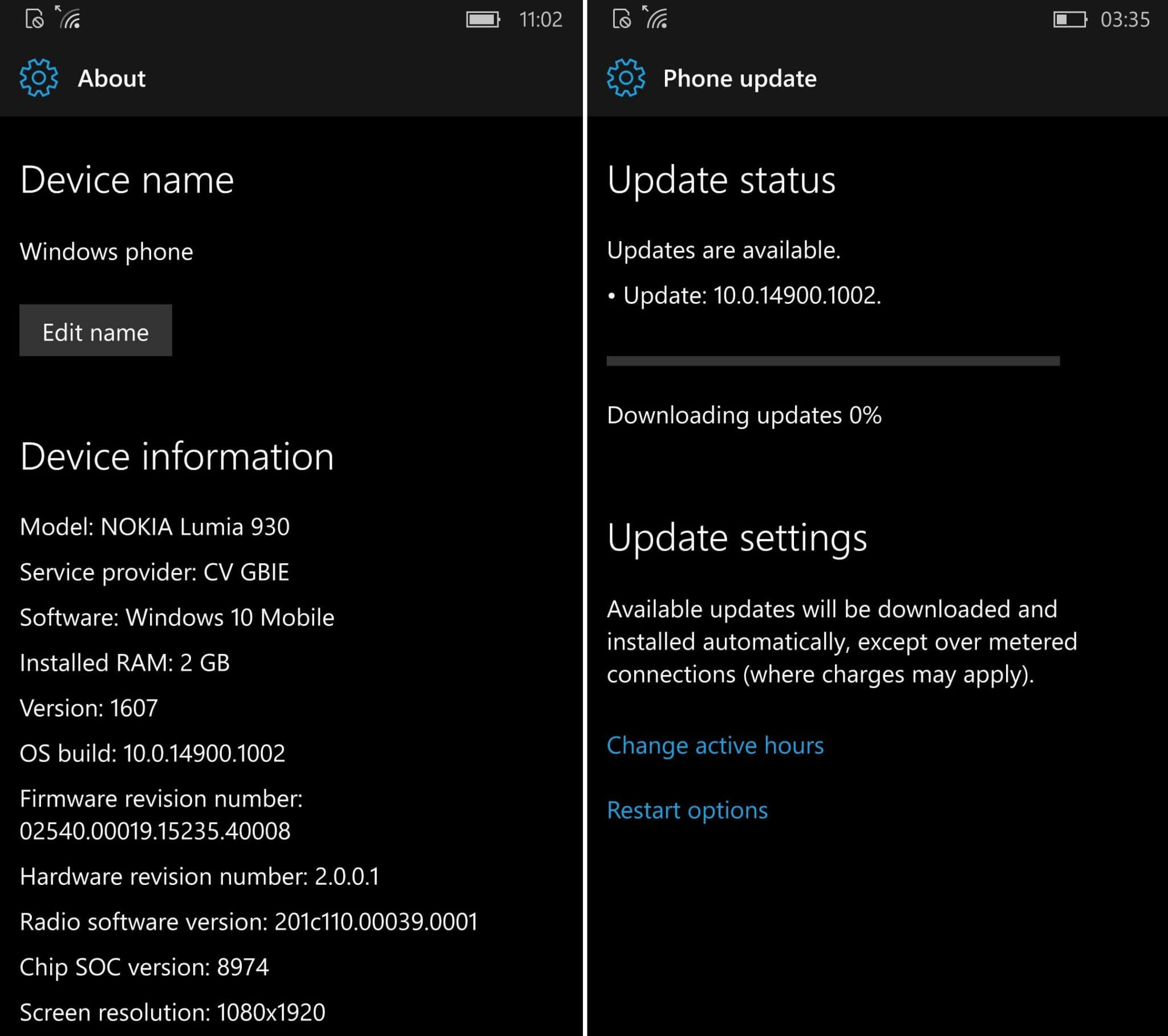Tap the battery icon beside 03:35

pos(1070,19)
